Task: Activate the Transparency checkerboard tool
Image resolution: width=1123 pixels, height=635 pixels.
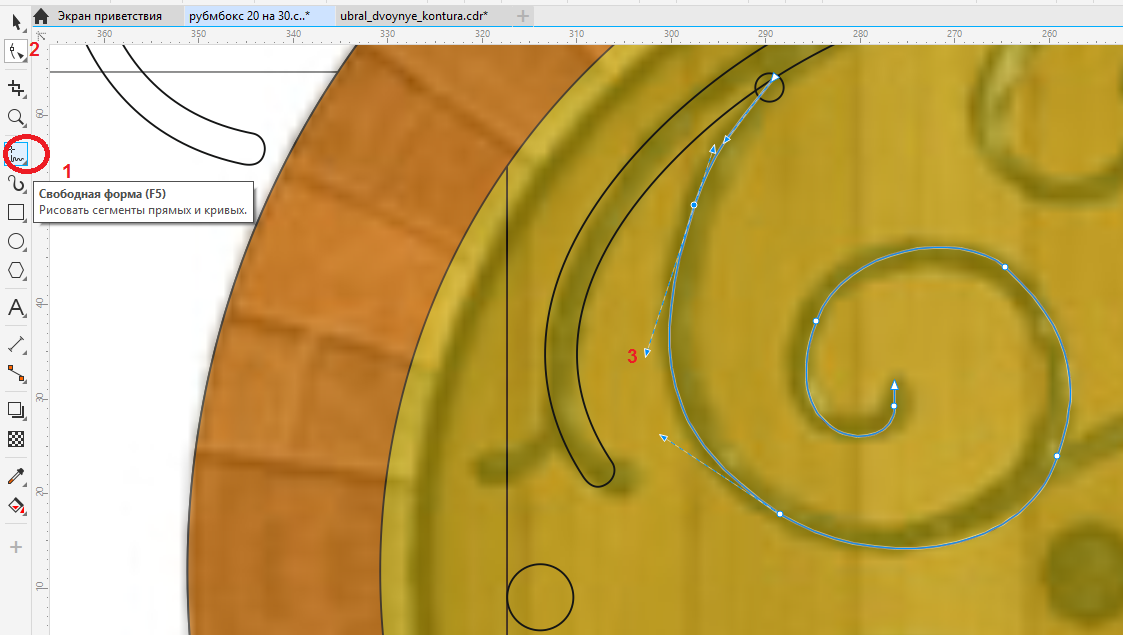Action: 16,439
